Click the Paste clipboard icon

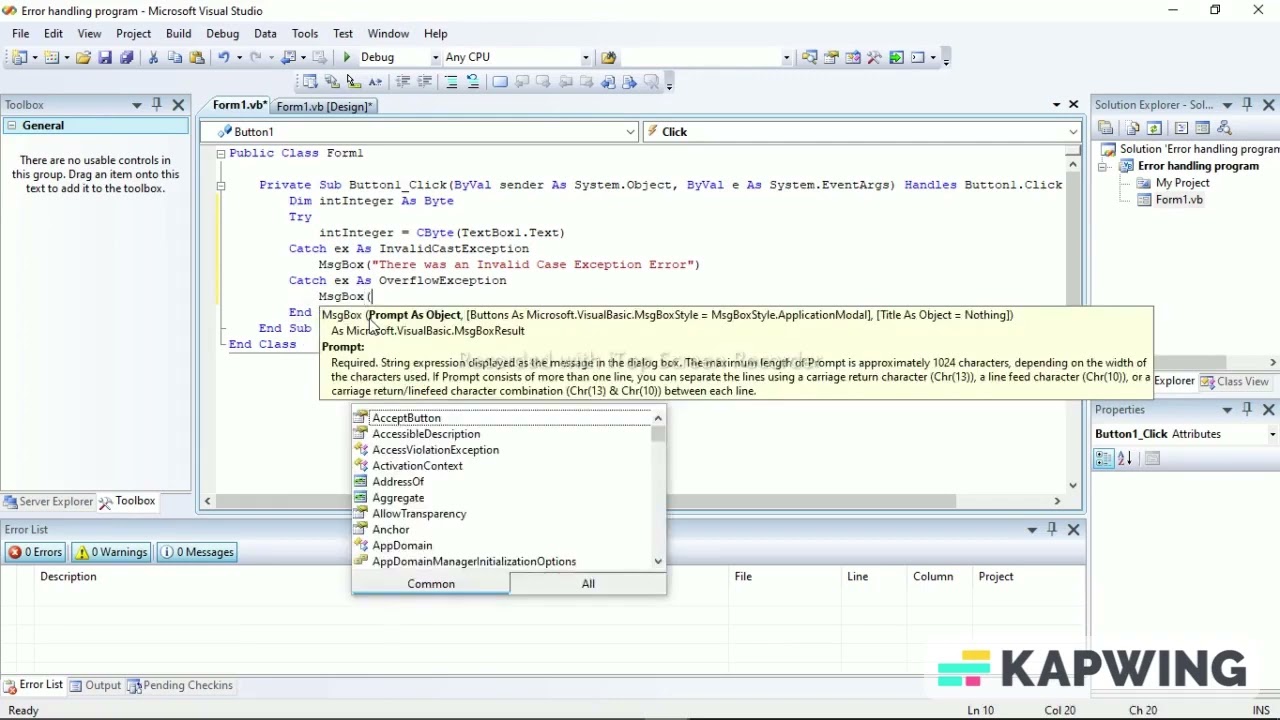197,57
